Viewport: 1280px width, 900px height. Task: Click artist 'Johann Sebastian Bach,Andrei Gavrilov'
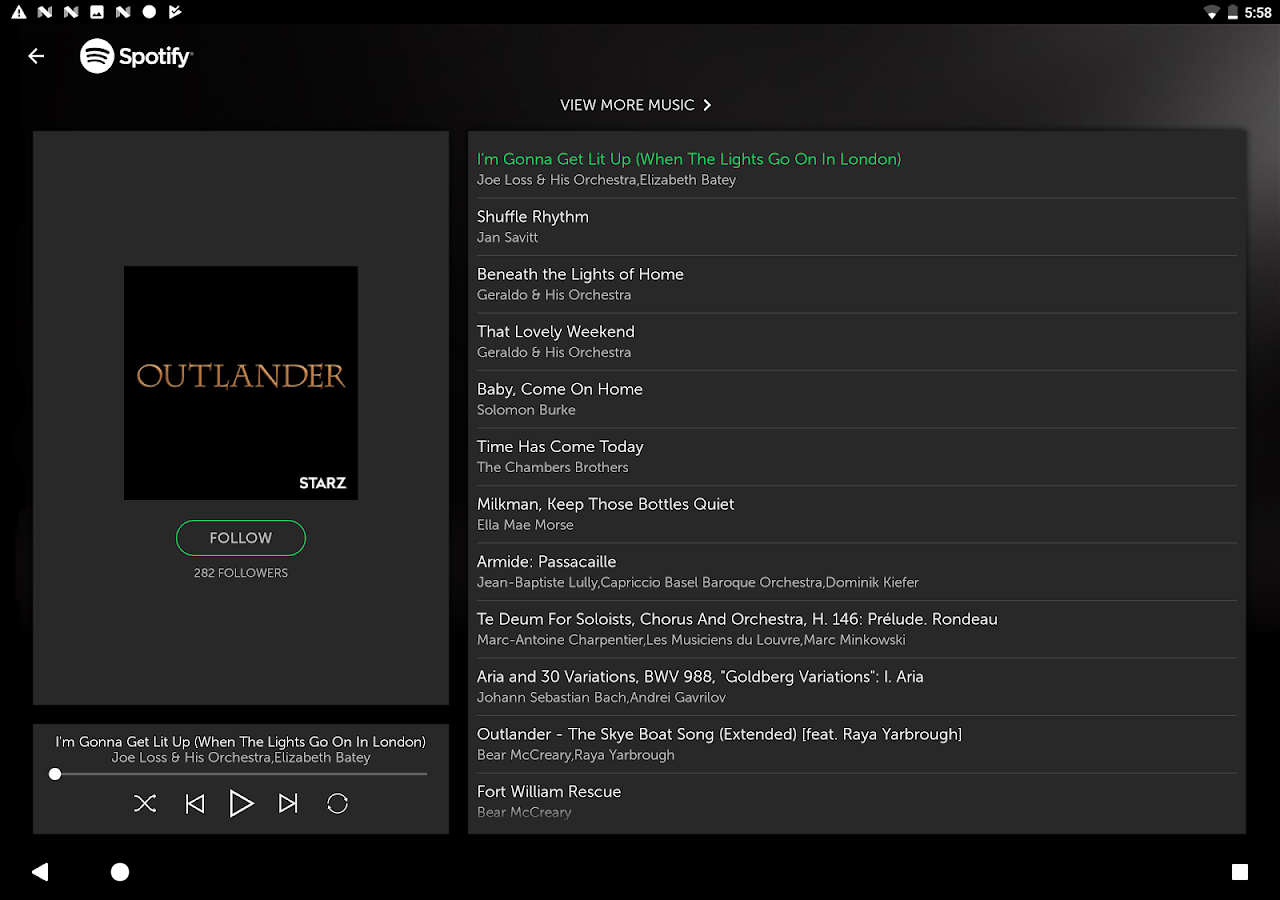pos(601,698)
